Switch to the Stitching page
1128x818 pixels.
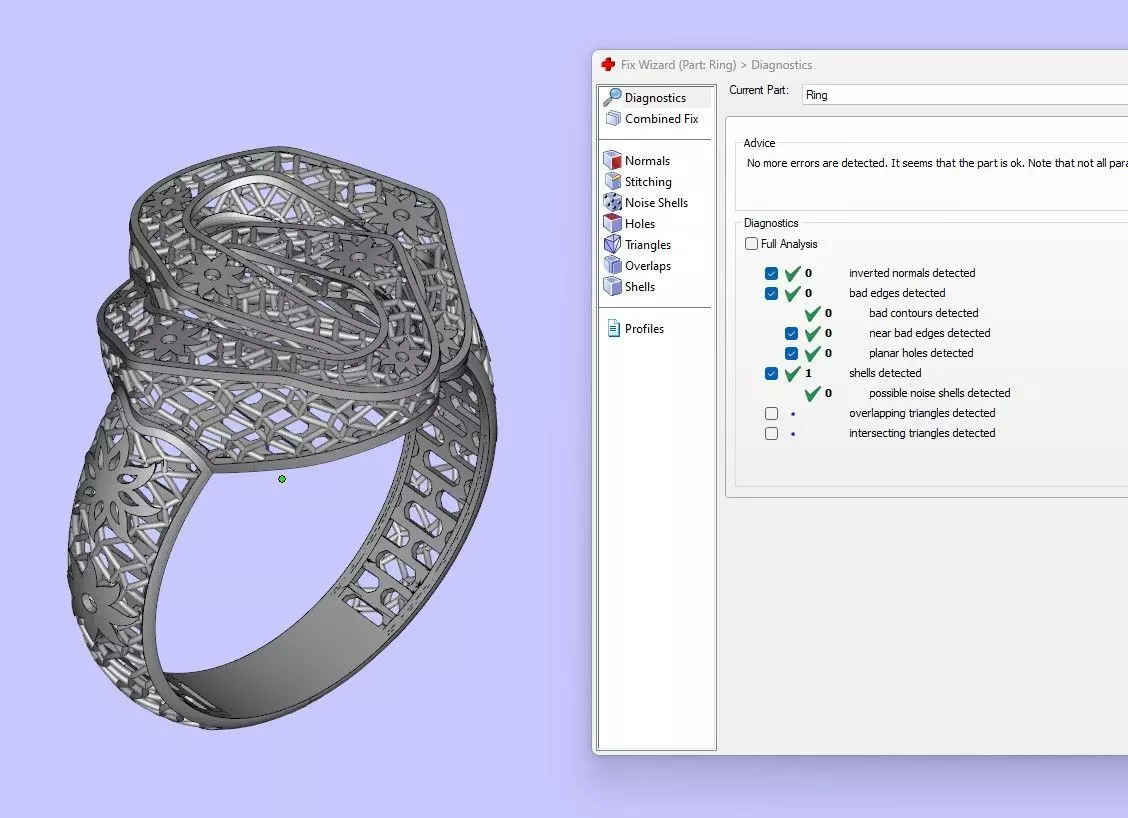click(648, 181)
